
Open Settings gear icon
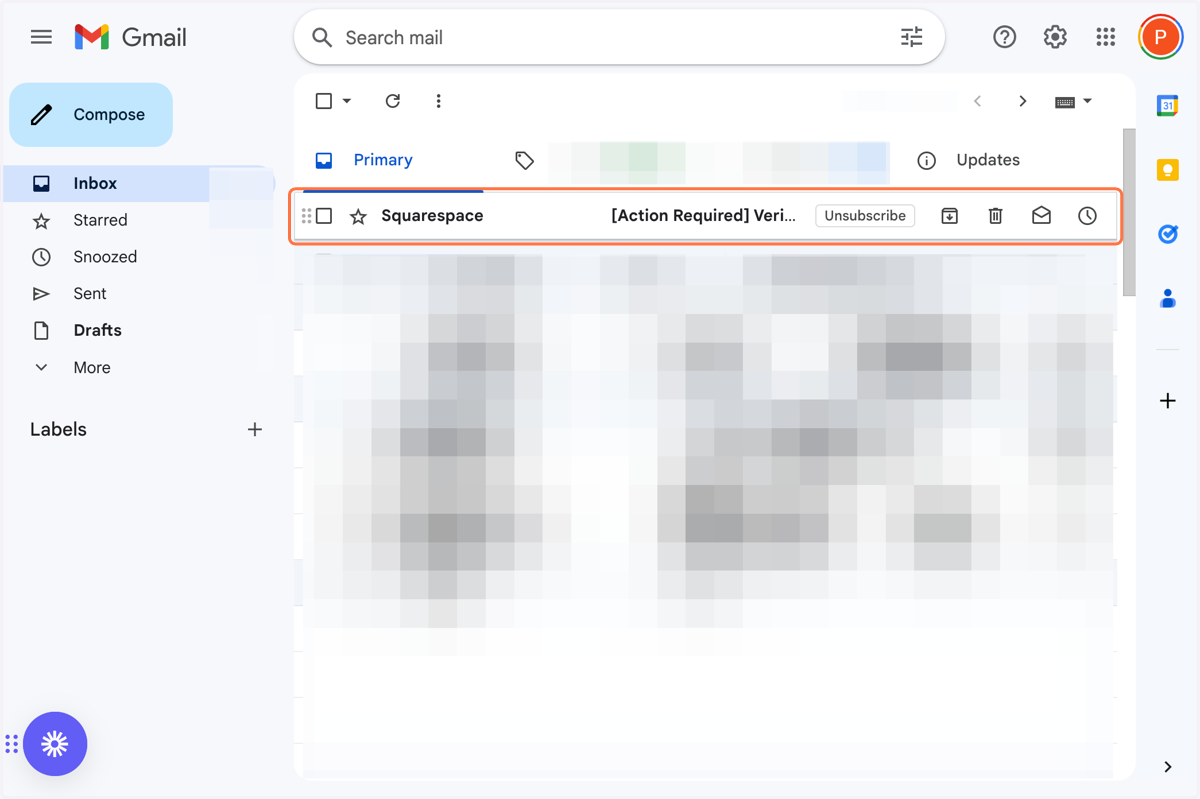1055,38
